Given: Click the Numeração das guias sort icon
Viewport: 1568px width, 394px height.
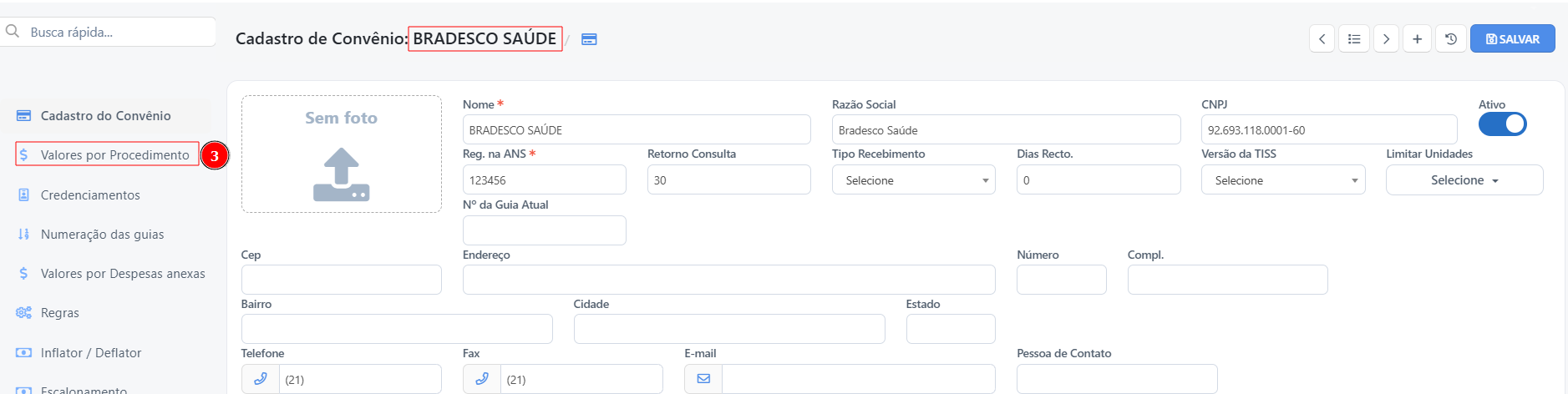Looking at the screenshot, I should (23, 235).
